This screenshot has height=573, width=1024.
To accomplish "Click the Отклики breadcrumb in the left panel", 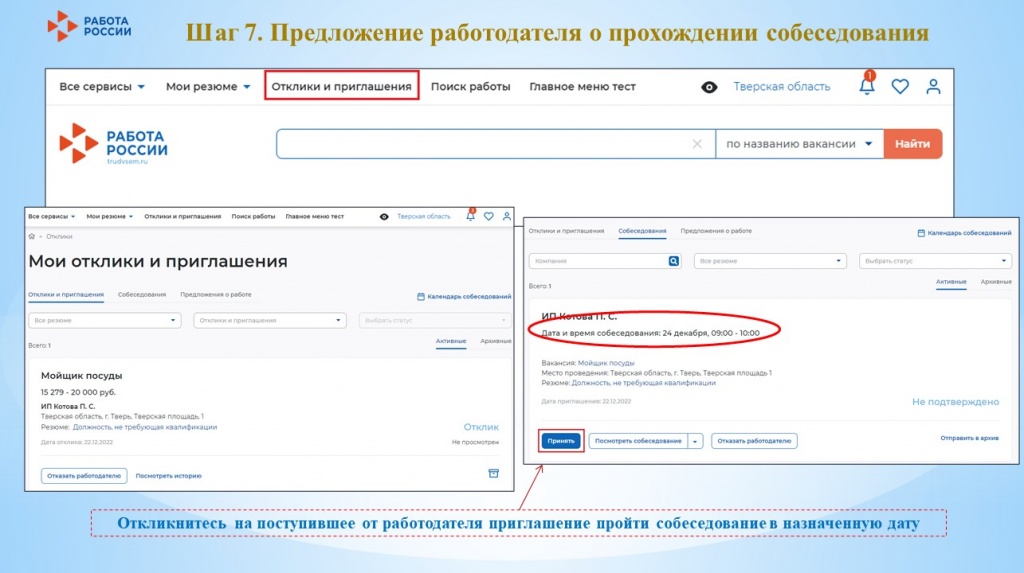I will (59, 237).
